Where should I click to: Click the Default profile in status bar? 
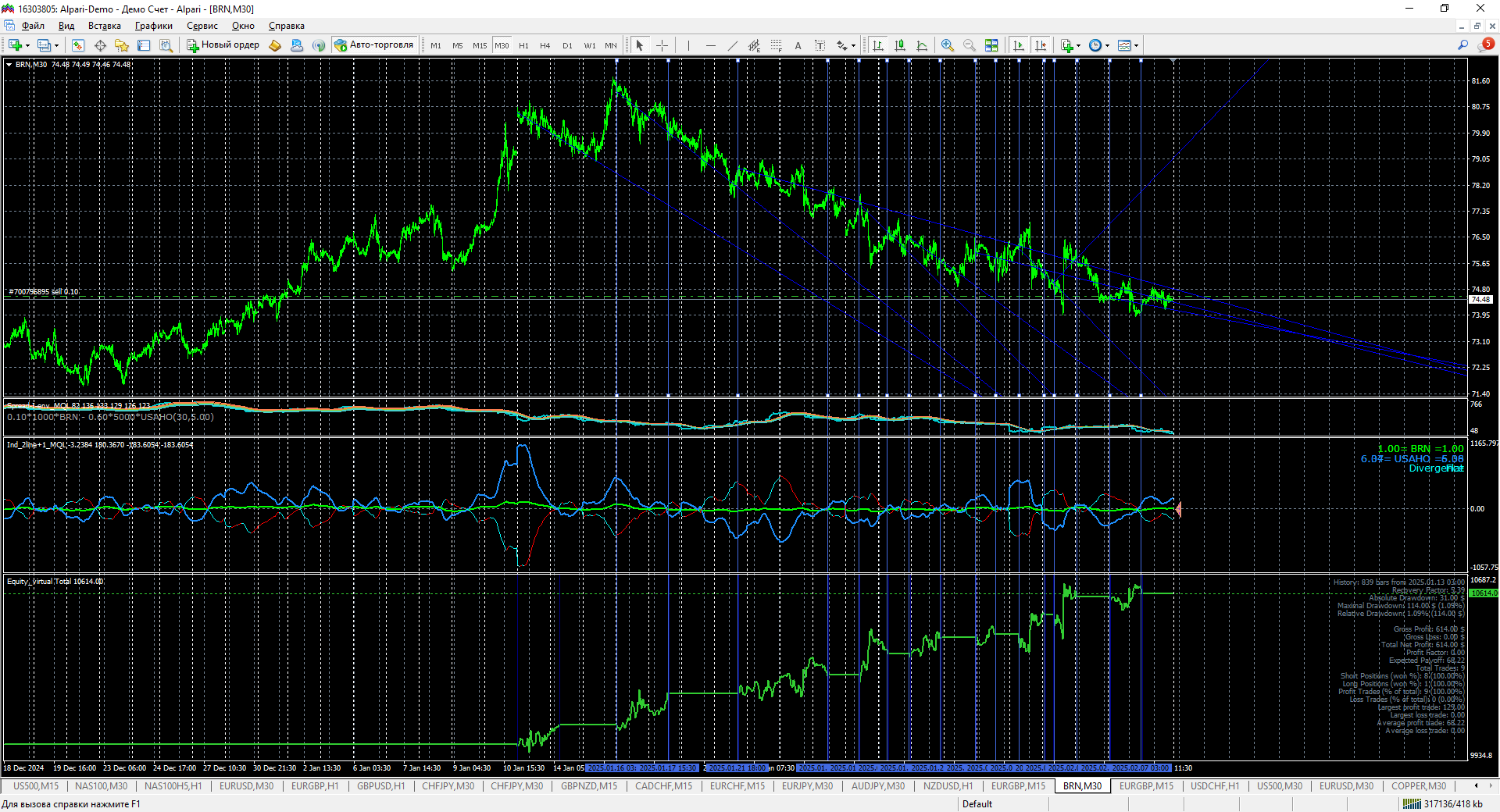(977, 804)
